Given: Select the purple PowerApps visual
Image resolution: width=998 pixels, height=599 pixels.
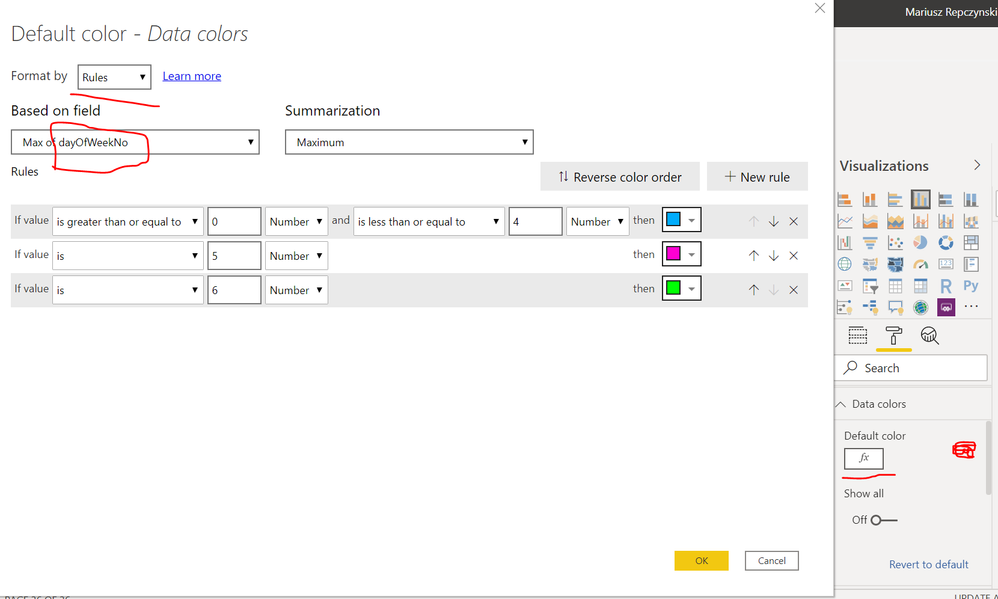Looking at the screenshot, I should pos(946,307).
